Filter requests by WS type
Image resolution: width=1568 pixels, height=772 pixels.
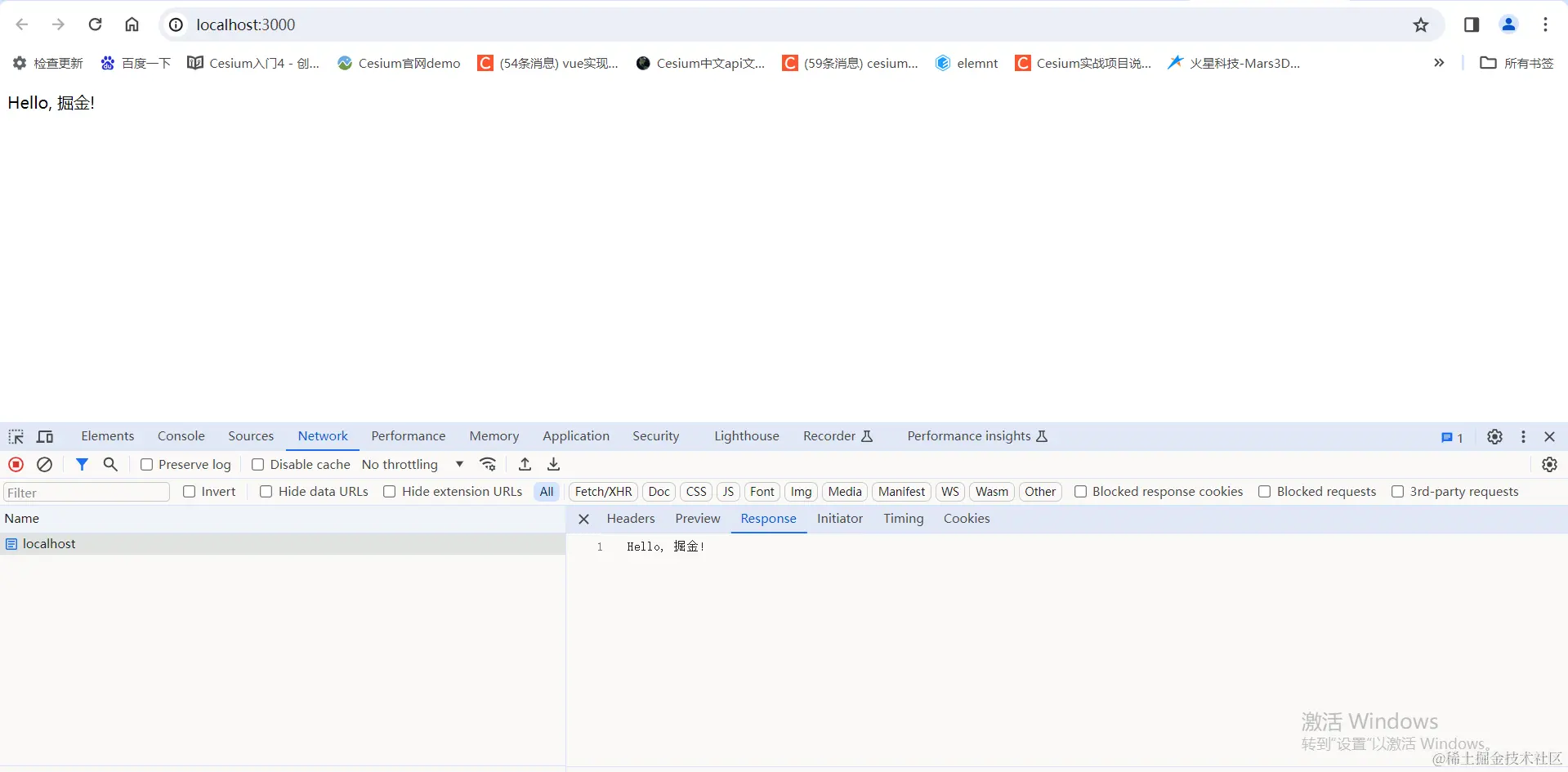point(949,492)
